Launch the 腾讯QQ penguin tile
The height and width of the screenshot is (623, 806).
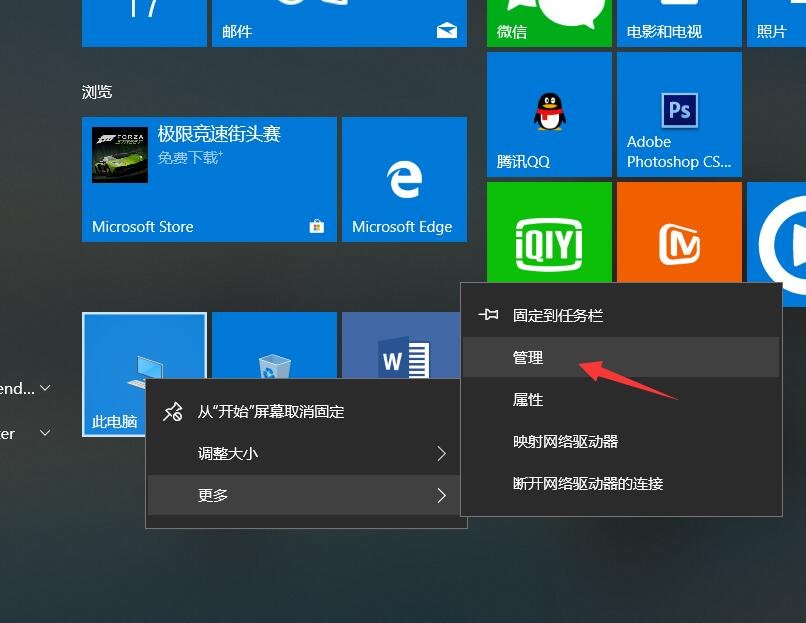(549, 114)
